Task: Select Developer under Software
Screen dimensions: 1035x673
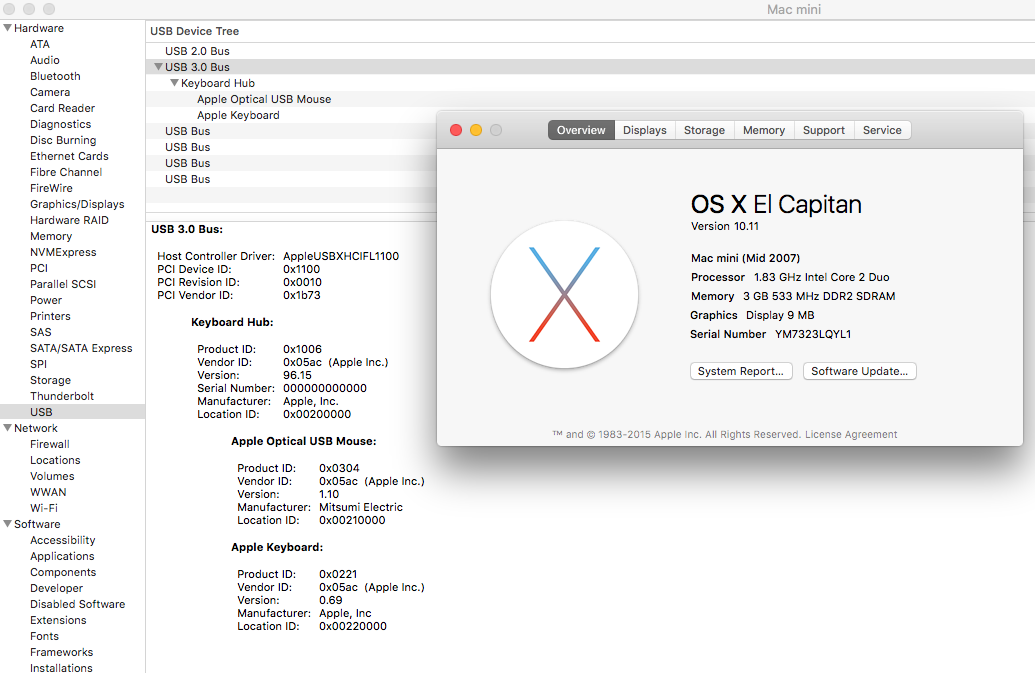Action: (56, 588)
